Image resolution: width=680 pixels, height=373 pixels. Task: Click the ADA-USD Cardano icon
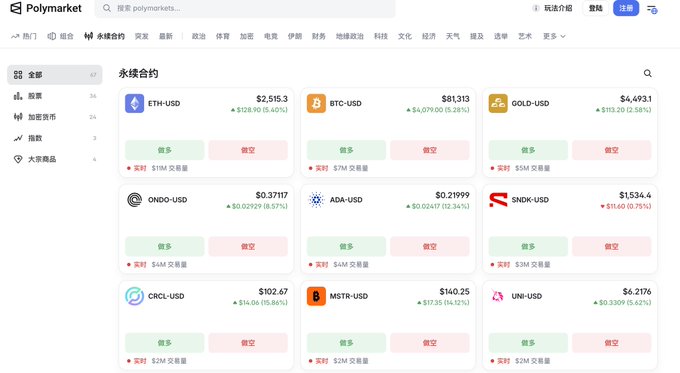[x=316, y=200]
